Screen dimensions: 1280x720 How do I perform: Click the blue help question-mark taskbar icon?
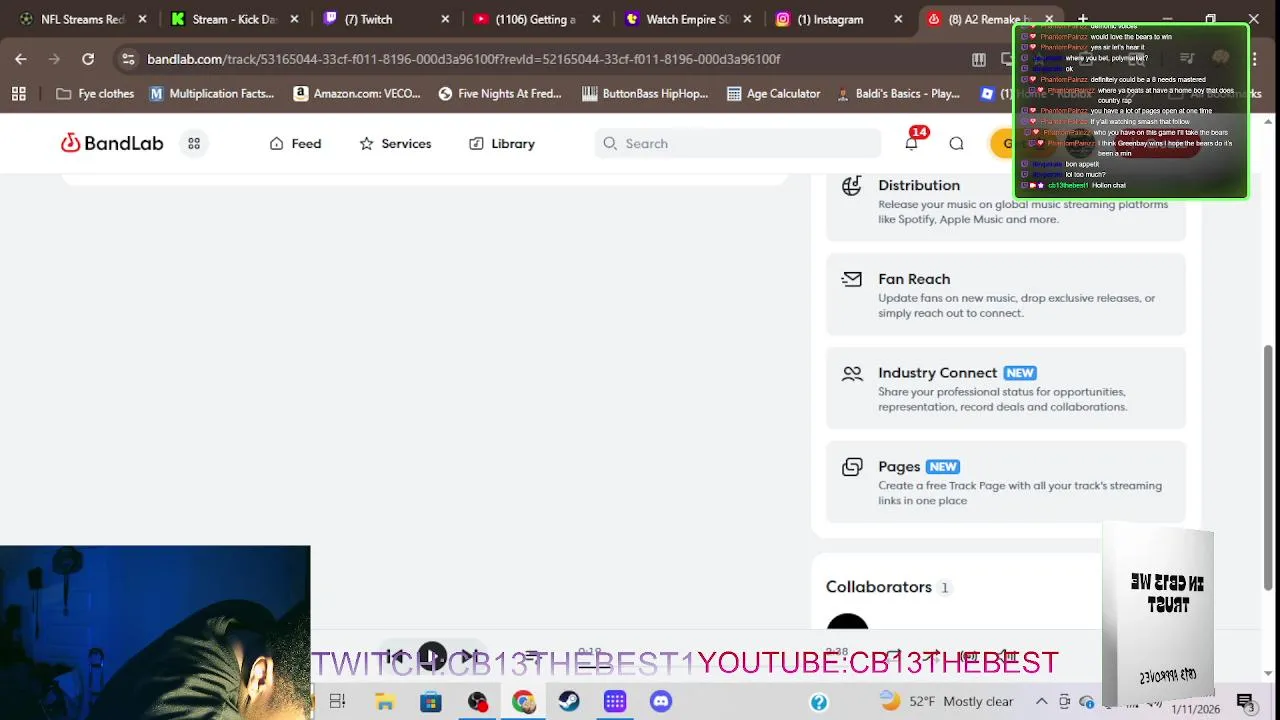pyautogui.click(x=819, y=702)
